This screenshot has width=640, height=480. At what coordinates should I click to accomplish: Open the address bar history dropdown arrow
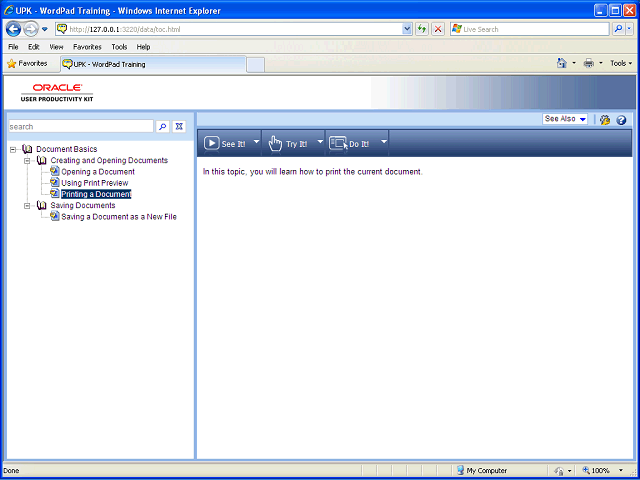pyautogui.click(x=407, y=29)
